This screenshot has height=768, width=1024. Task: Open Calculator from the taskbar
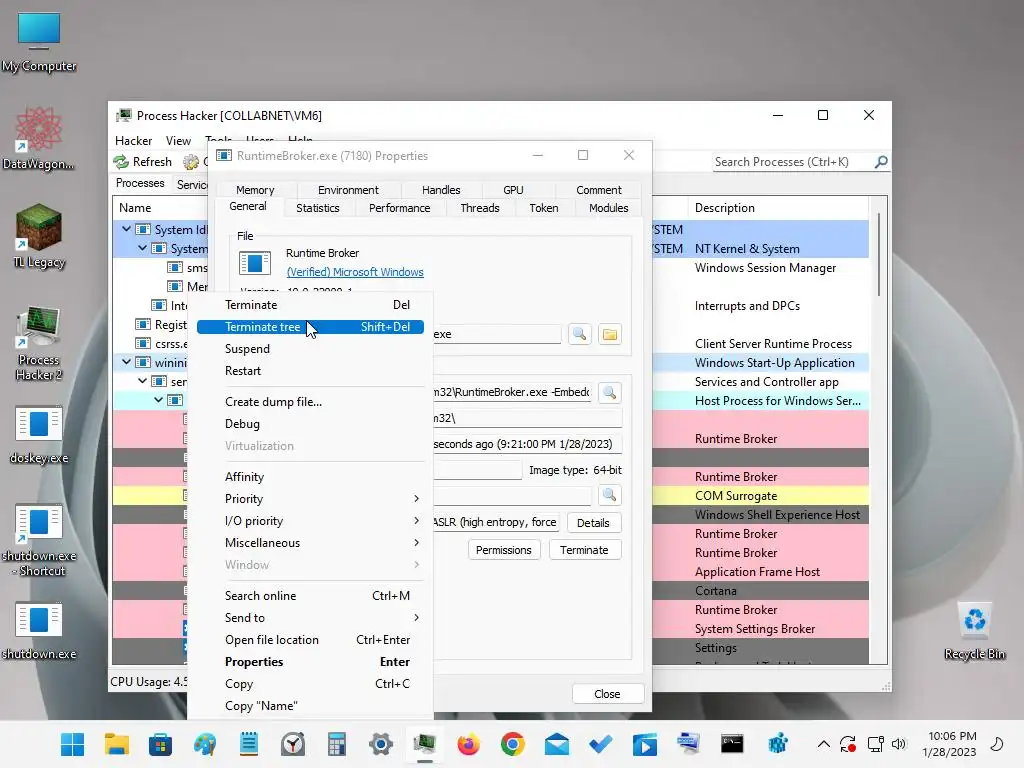pyautogui.click(x=336, y=744)
